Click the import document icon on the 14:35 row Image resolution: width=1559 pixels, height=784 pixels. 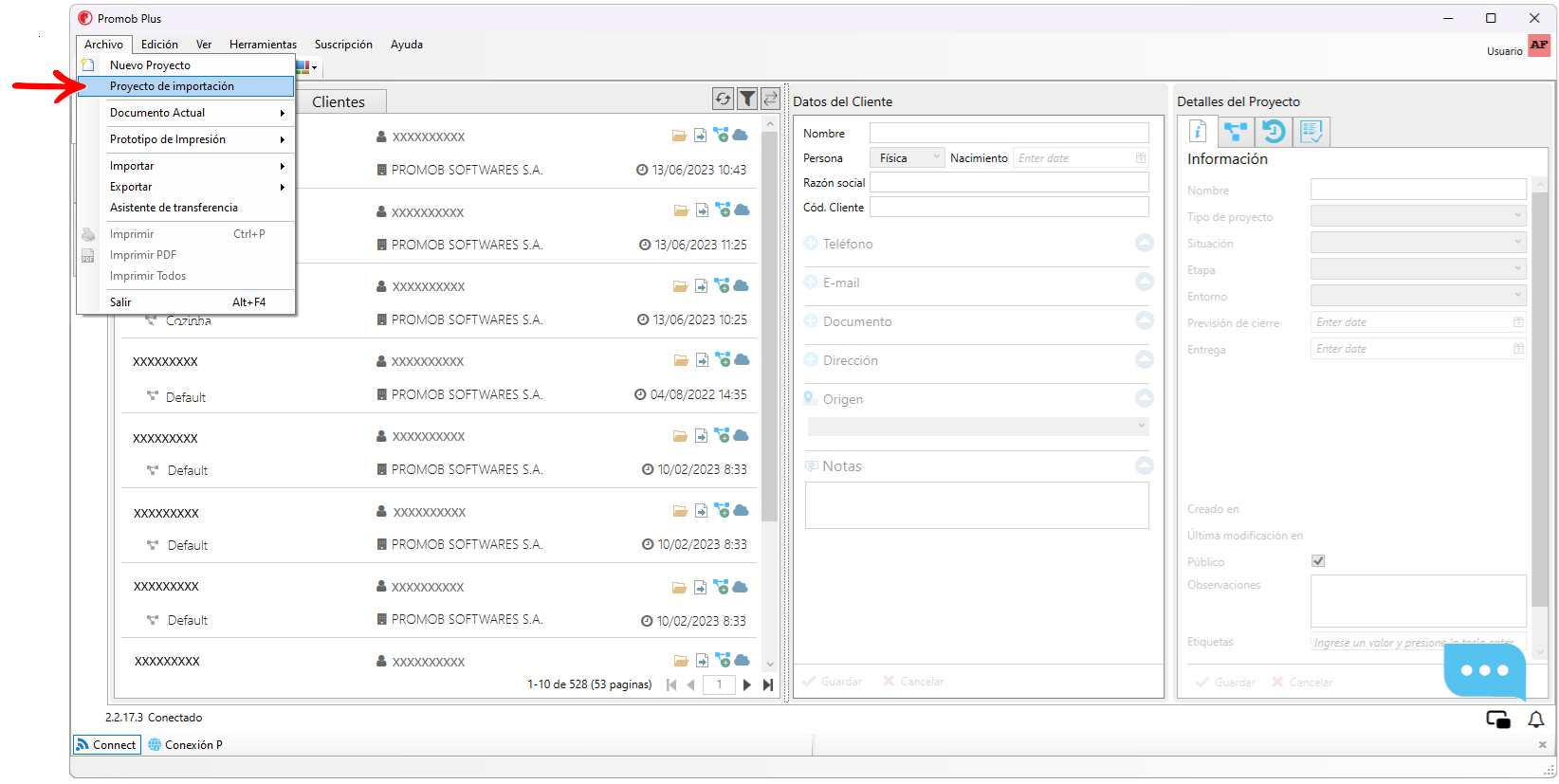[702, 360]
